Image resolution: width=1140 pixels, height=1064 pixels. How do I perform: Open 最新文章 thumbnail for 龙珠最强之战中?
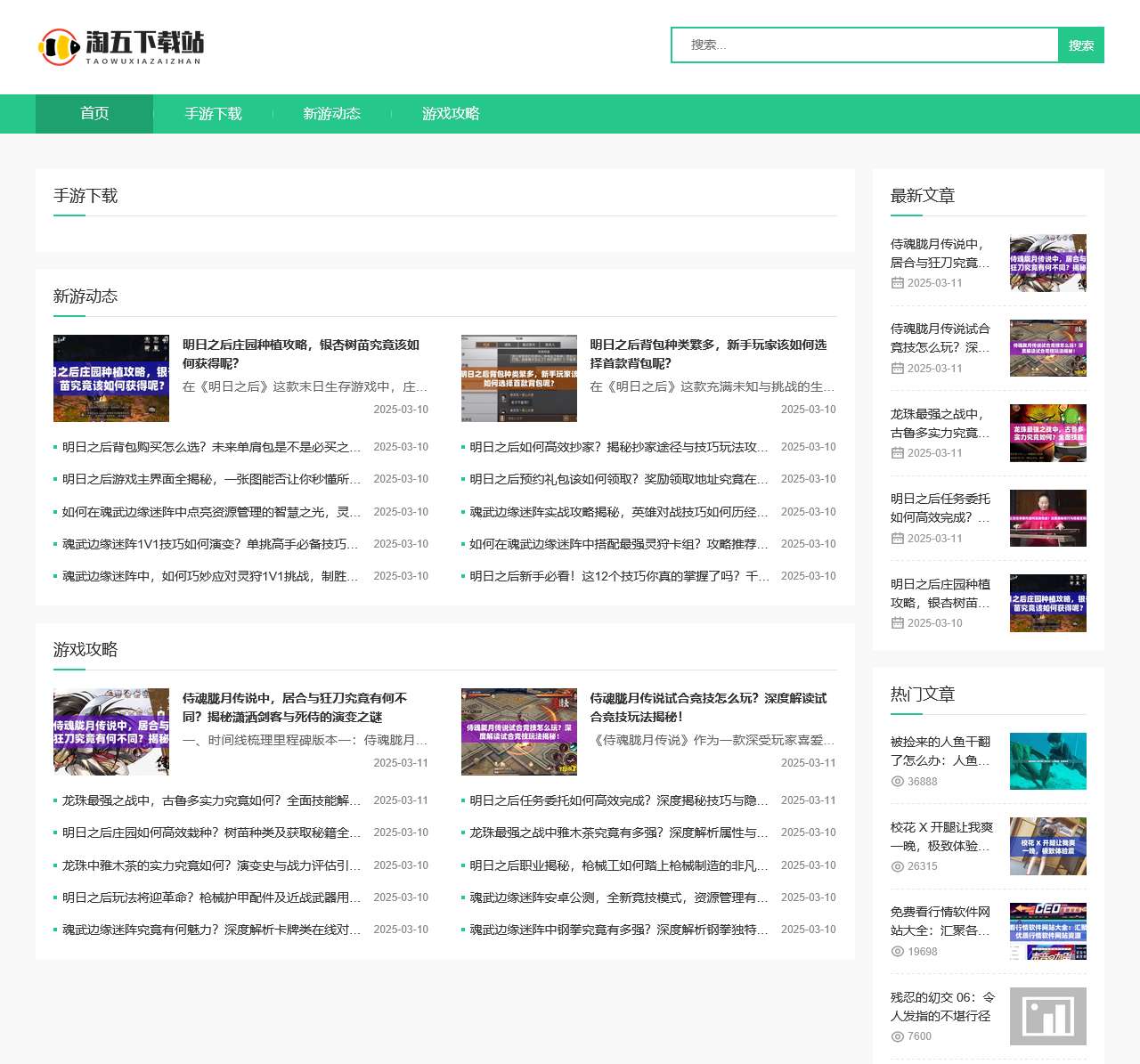point(1048,433)
